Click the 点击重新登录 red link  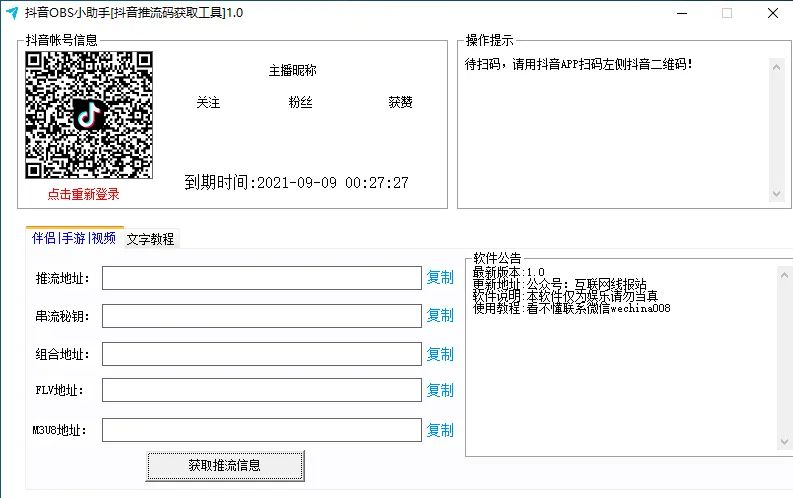tap(83, 194)
